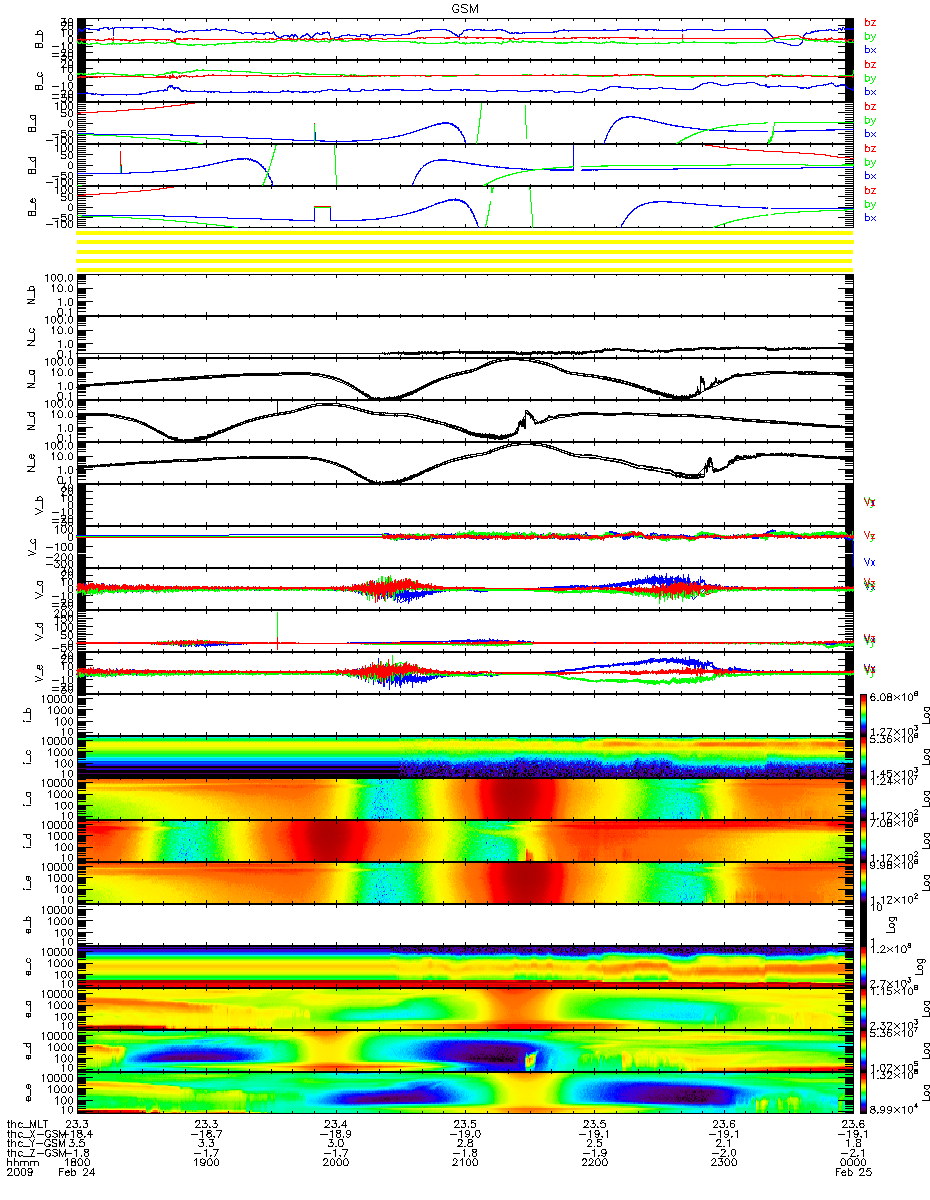Click the e_e electron spectrogram panel
This screenshot has width=930, height=1200.
pos(464,1093)
